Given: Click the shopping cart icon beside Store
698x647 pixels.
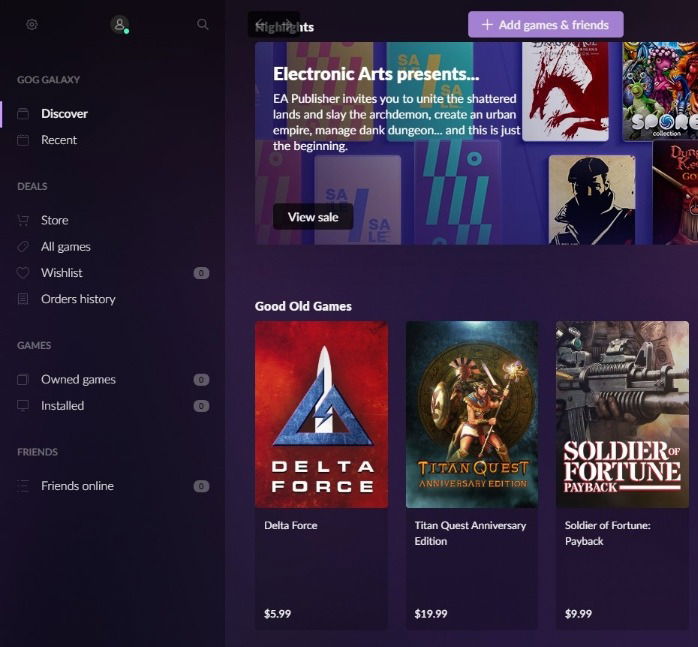Looking at the screenshot, I should click(x=23, y=220).
